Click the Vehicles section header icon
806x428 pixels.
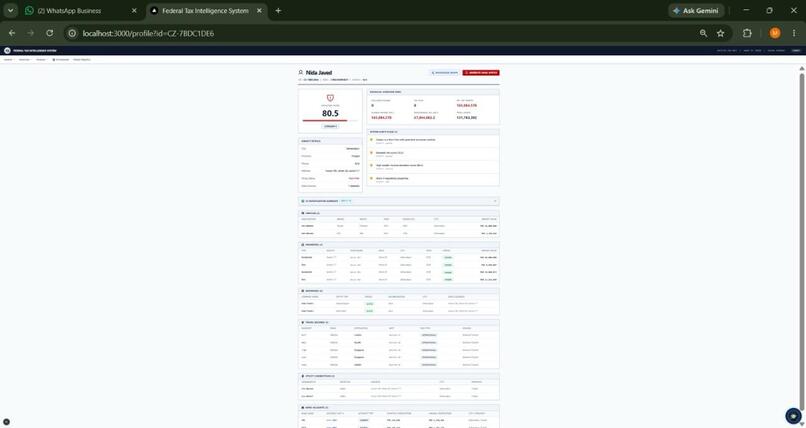(303, 213)
